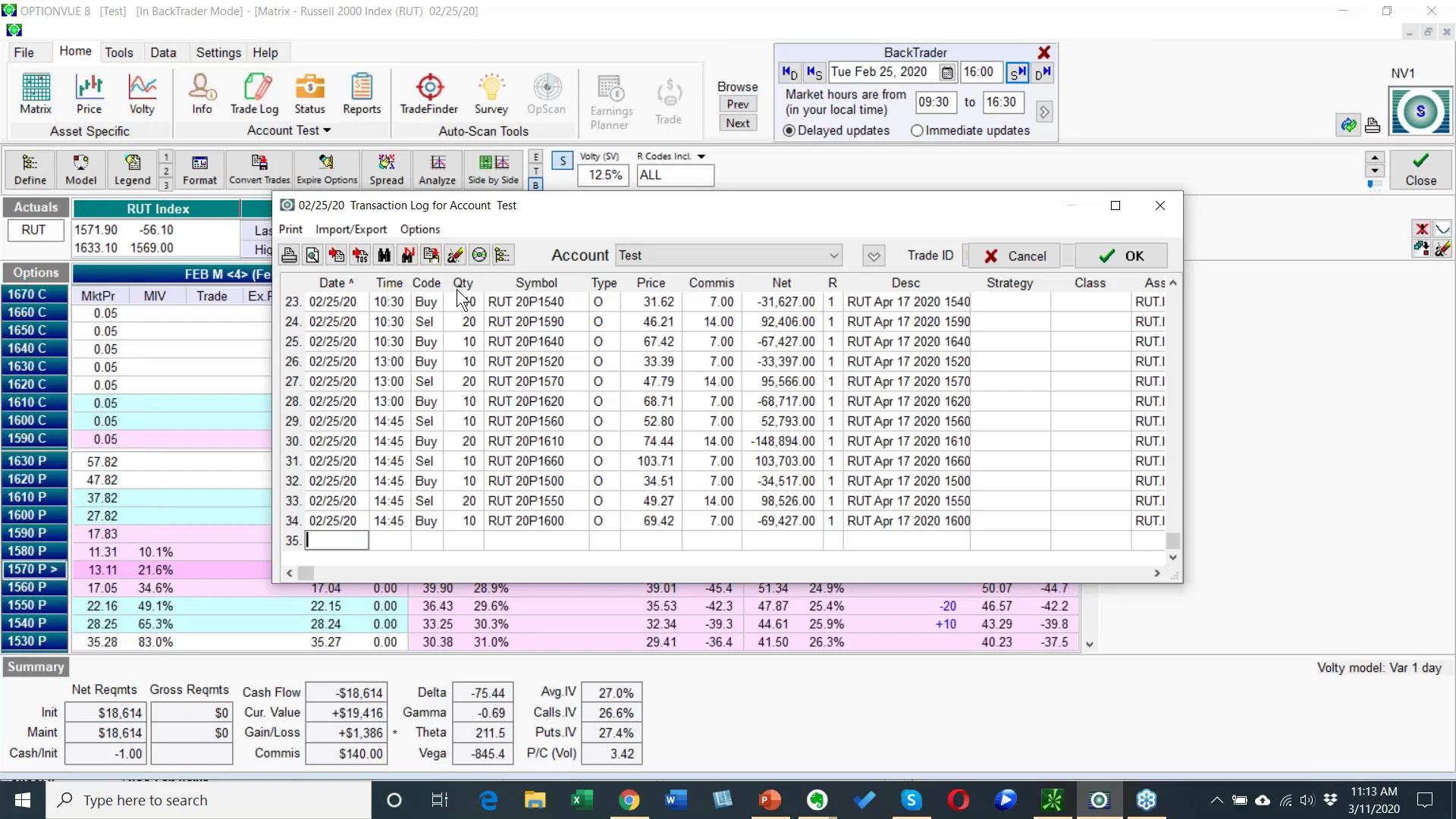The image size is (1456, 819).
Task: Open account Info from the ribbon
Action: click(x=202, y=94)
